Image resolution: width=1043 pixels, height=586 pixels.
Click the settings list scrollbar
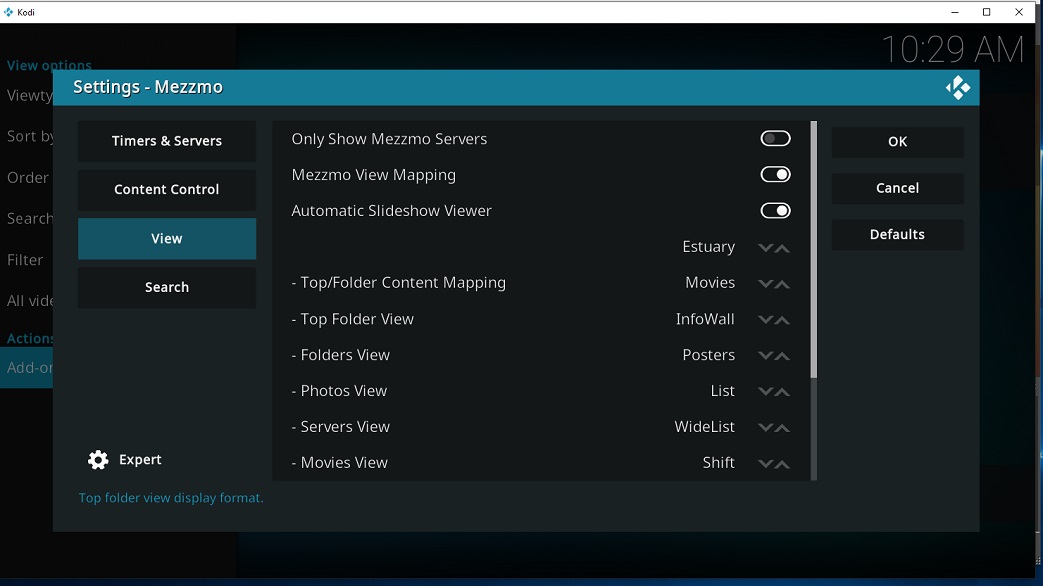(x=813, y=249)
